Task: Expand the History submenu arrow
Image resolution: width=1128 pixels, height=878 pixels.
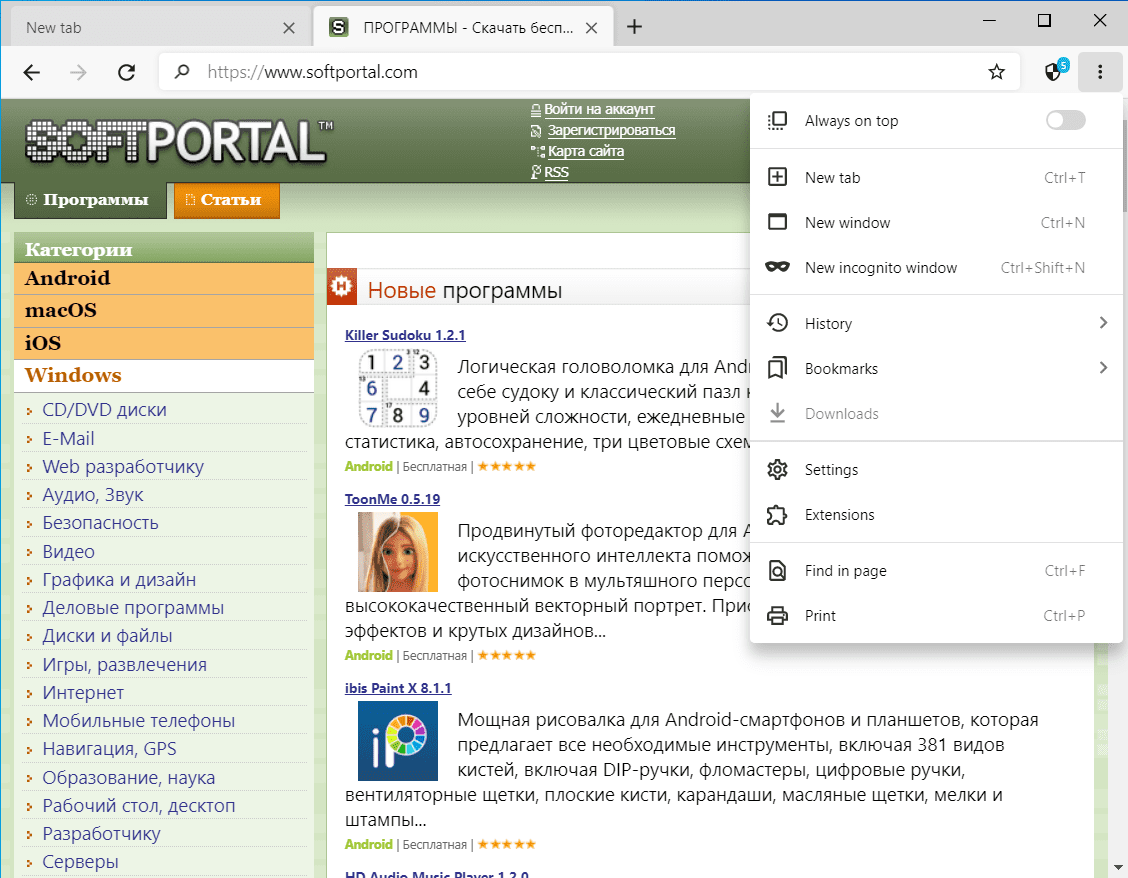Action: coord(1104,323)
